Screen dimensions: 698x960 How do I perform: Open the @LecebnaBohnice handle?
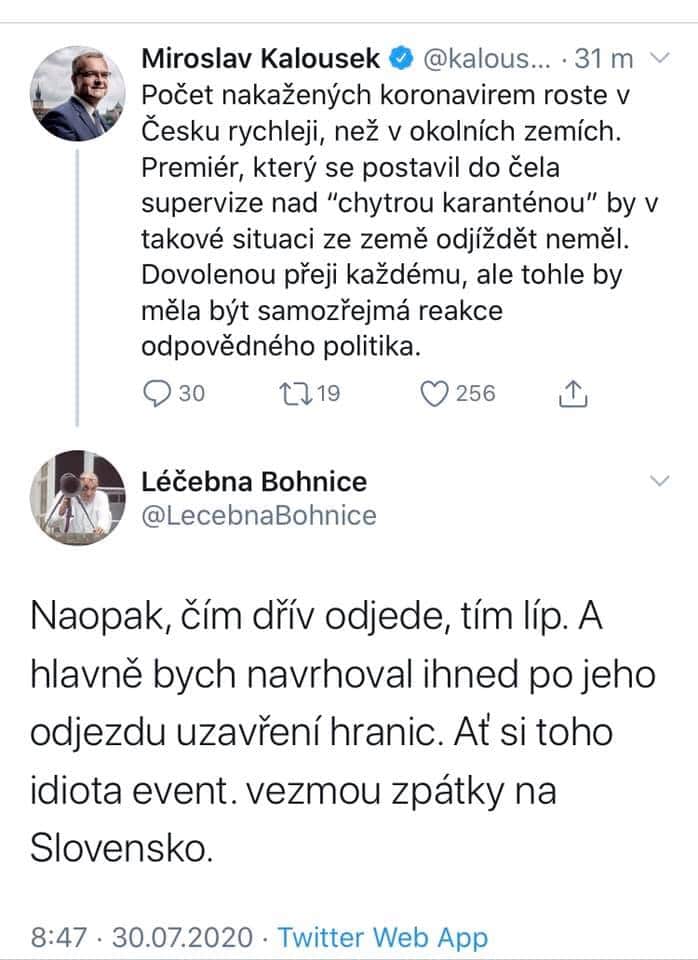[x=259, y=515]
